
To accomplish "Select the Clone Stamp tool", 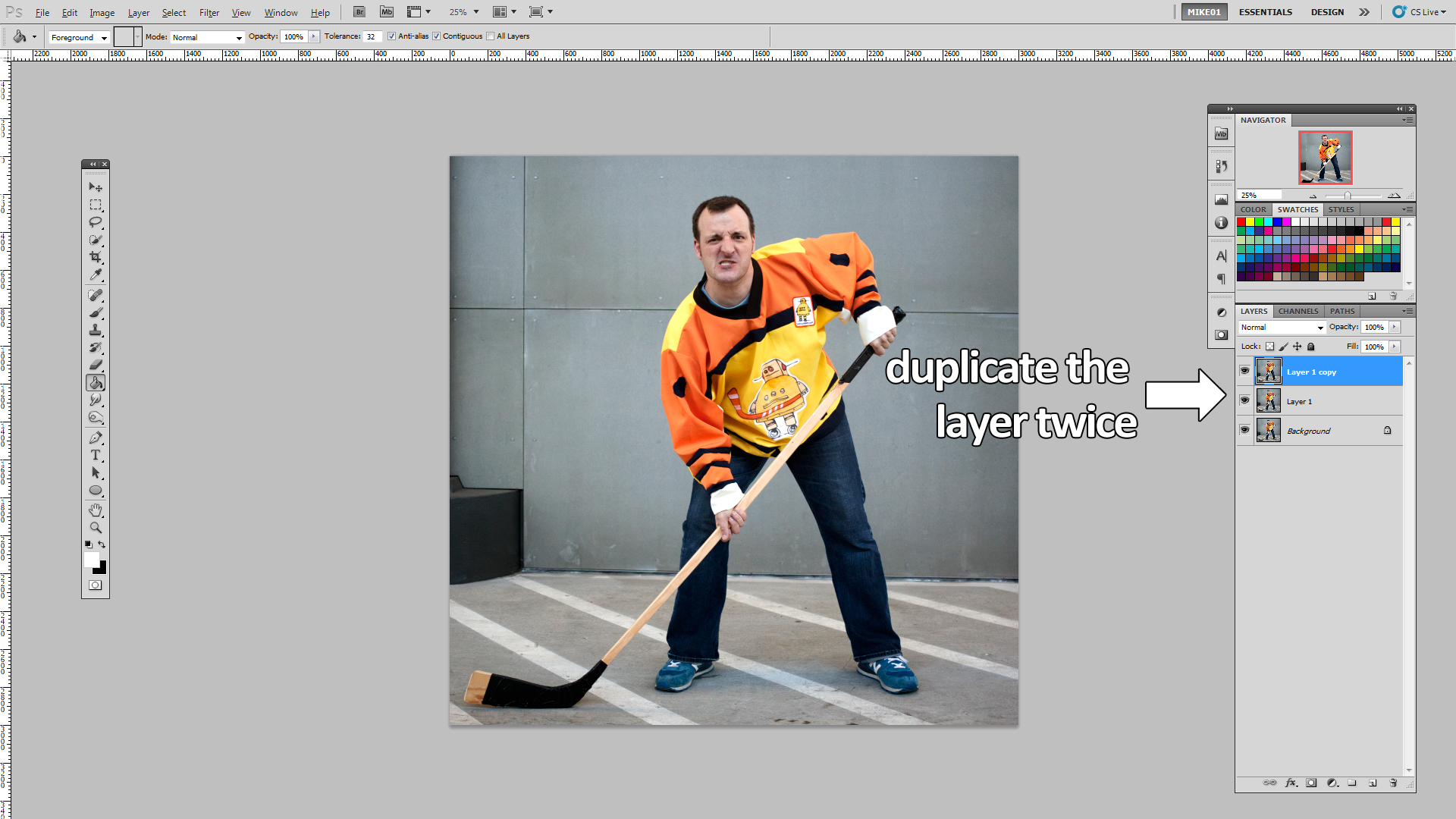I will coord(96,330).
